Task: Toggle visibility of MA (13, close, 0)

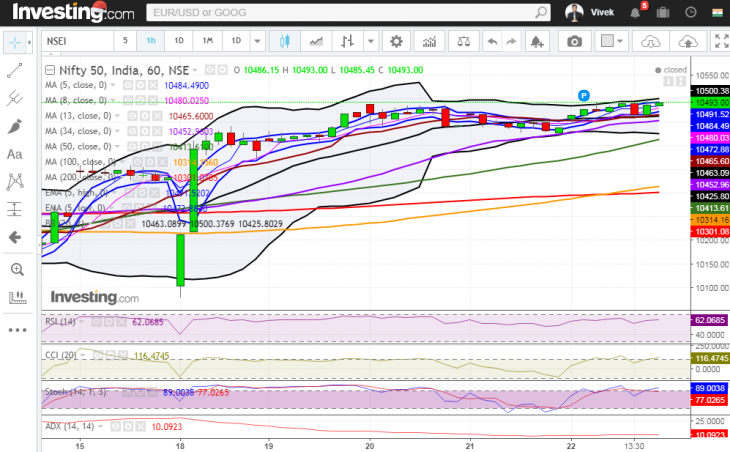Action: click(132, 116)
